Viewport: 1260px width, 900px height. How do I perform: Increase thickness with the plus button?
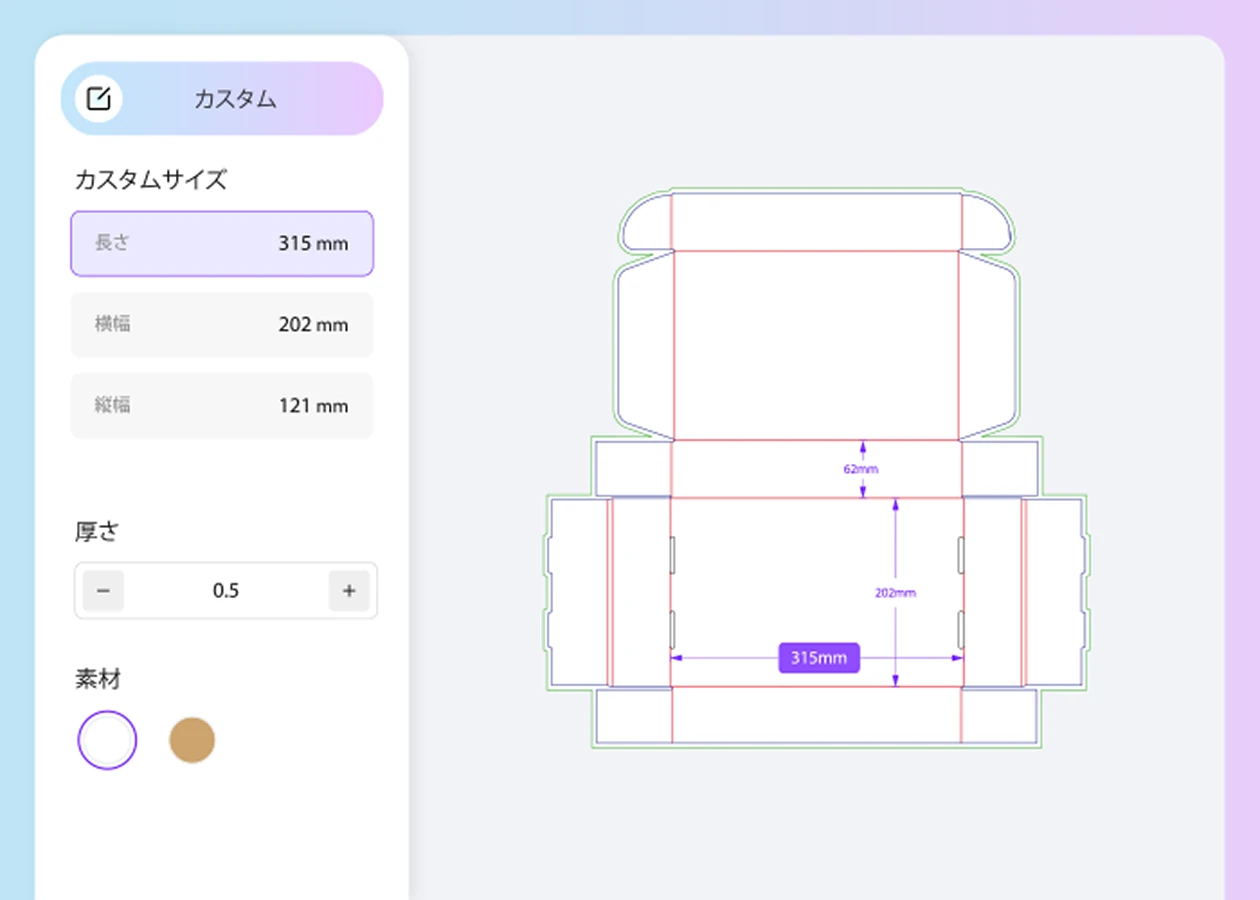click(x=349, y=591)
